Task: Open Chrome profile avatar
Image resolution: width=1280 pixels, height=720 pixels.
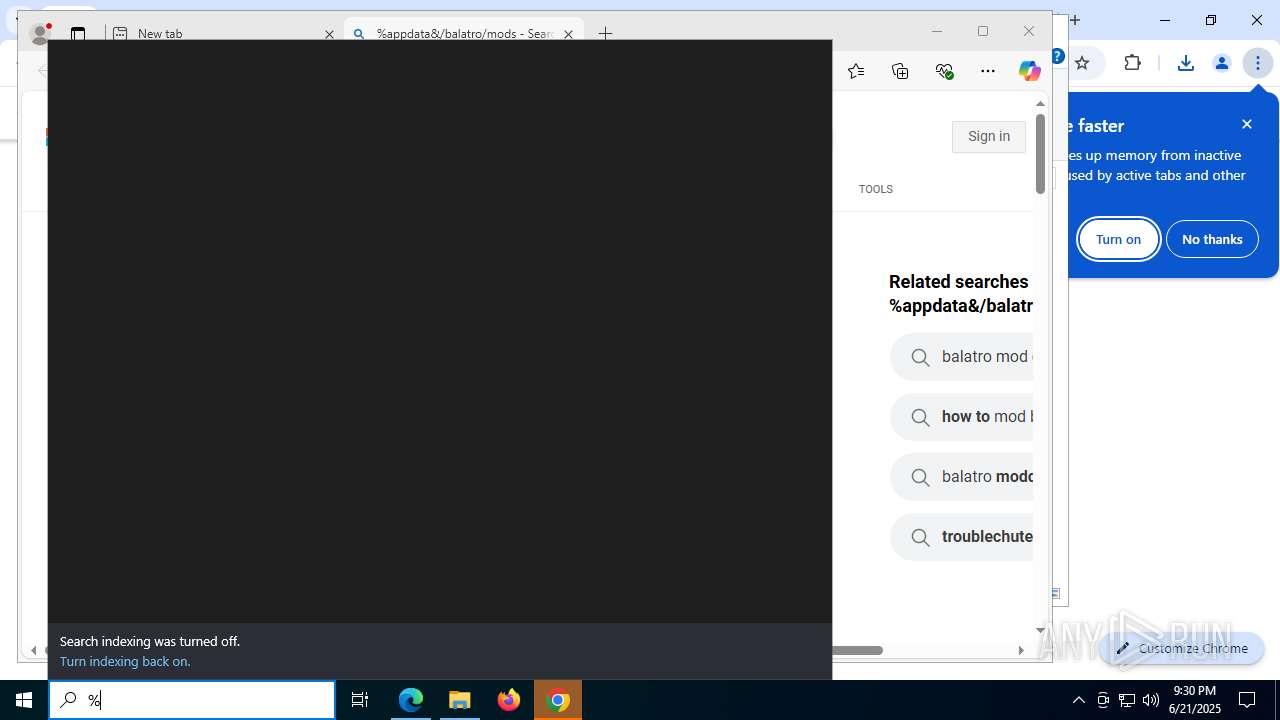Action: coord(1221,63)
